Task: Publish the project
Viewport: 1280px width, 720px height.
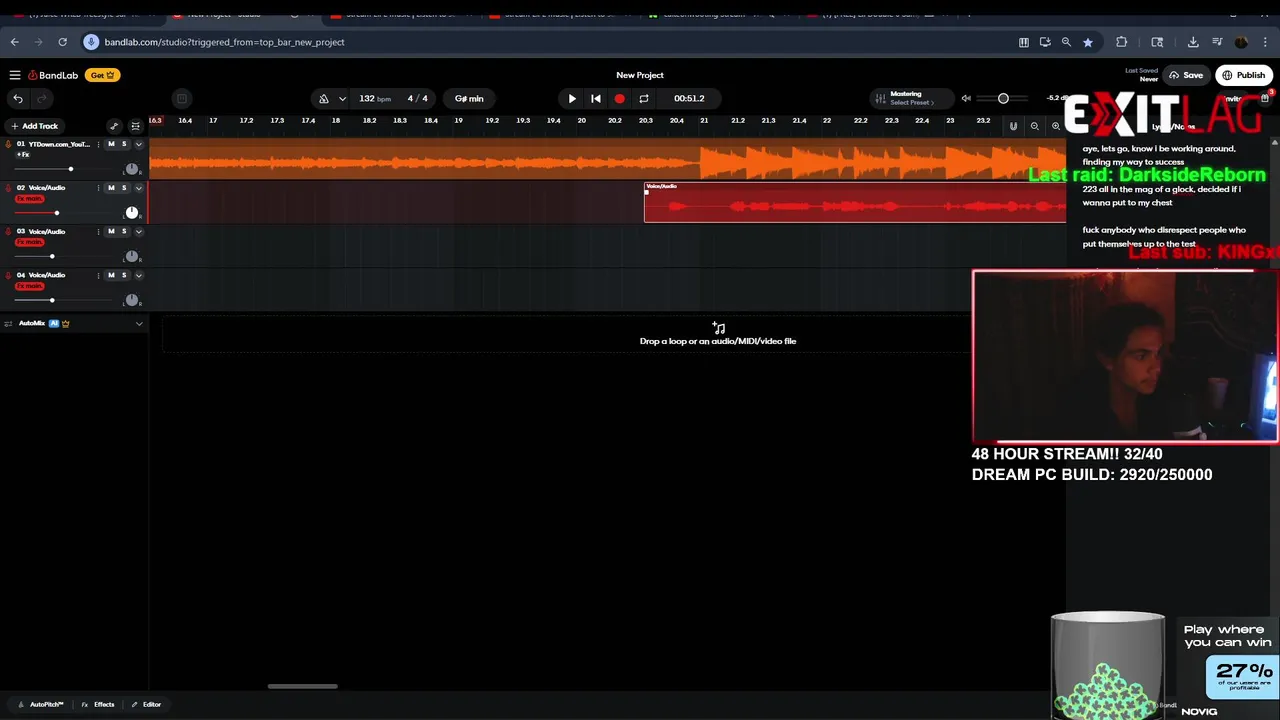Action: (x=1244, y=75)
